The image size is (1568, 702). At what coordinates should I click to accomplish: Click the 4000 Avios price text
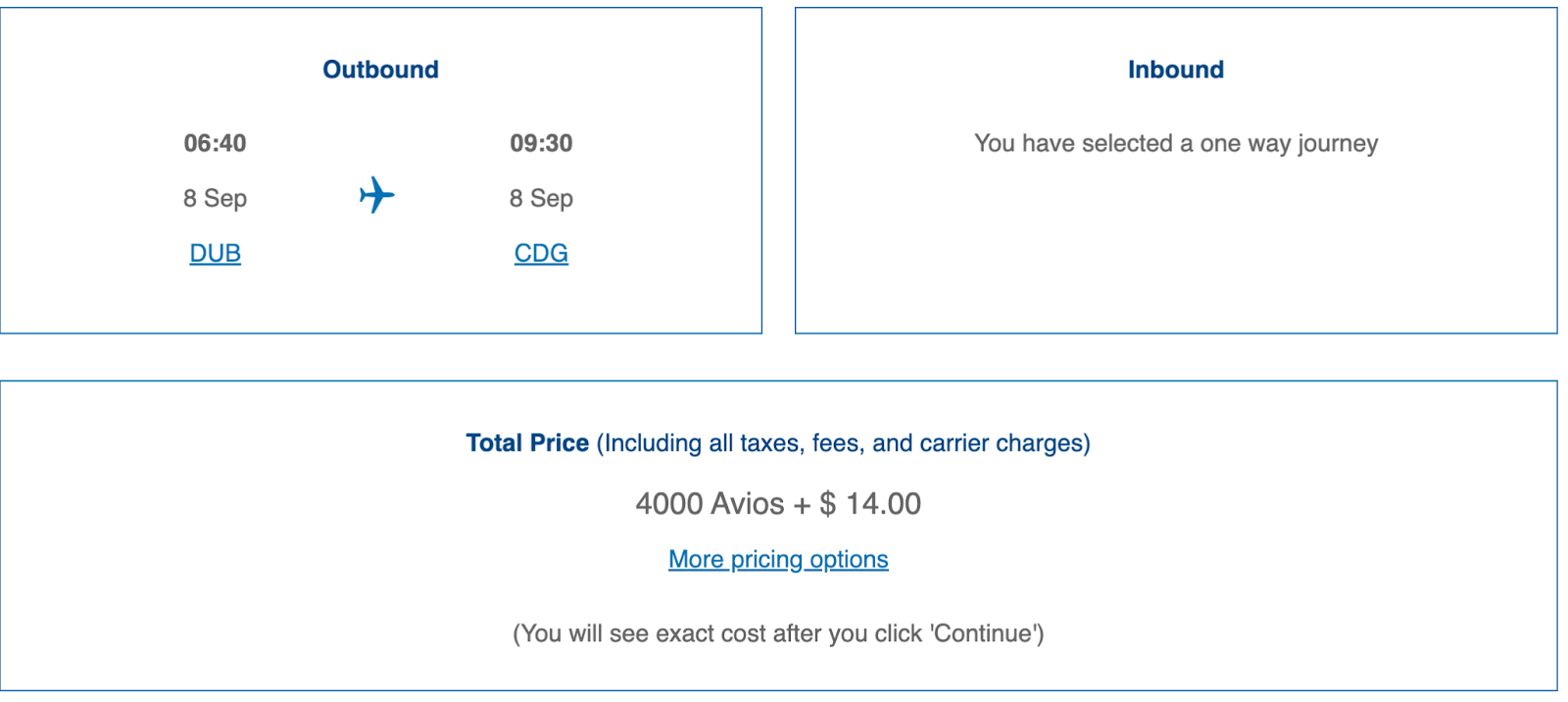tap(710, 504)
